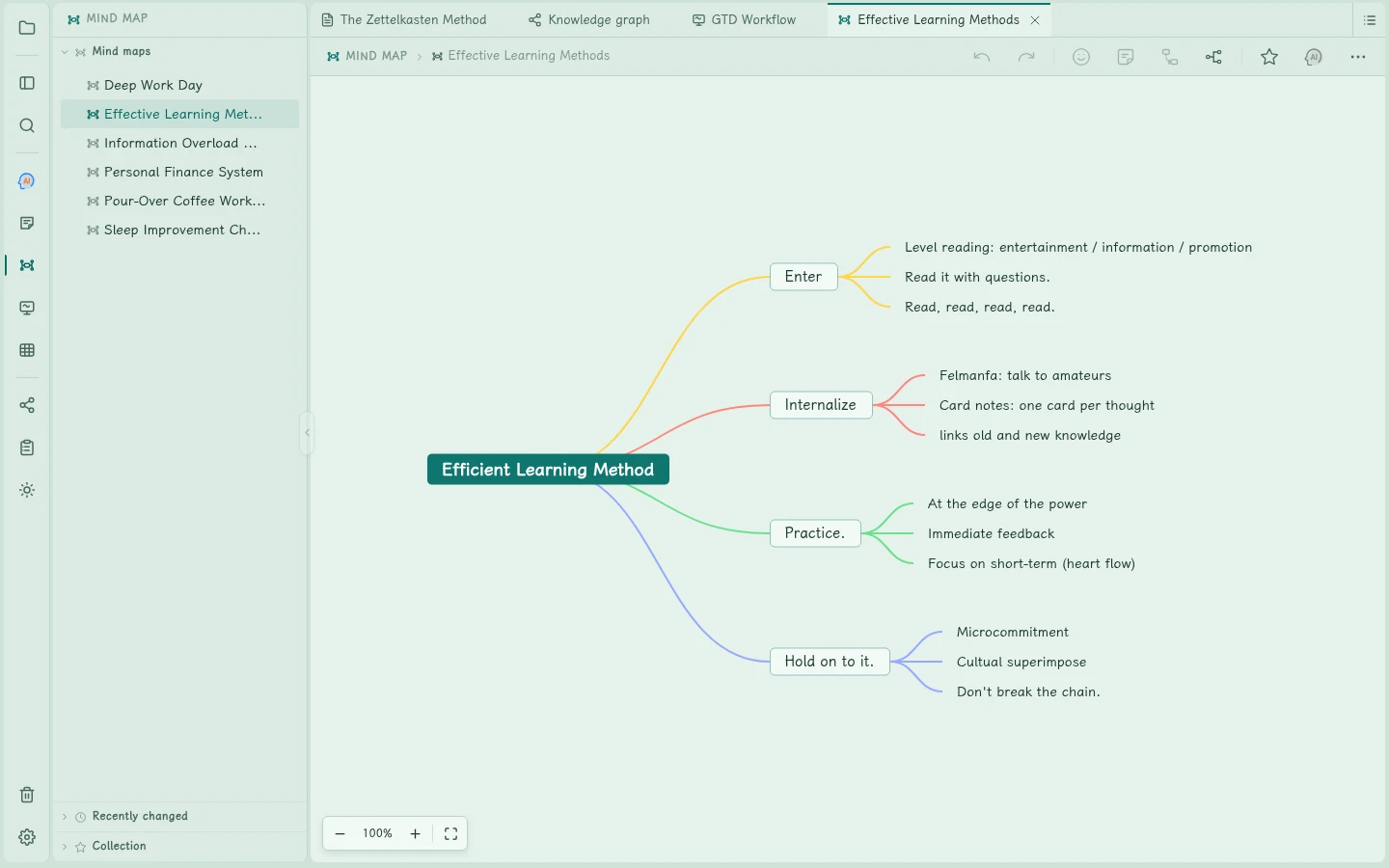Open search from the left rail
This screenshot has height=868, width=1389.
[27, 125]
